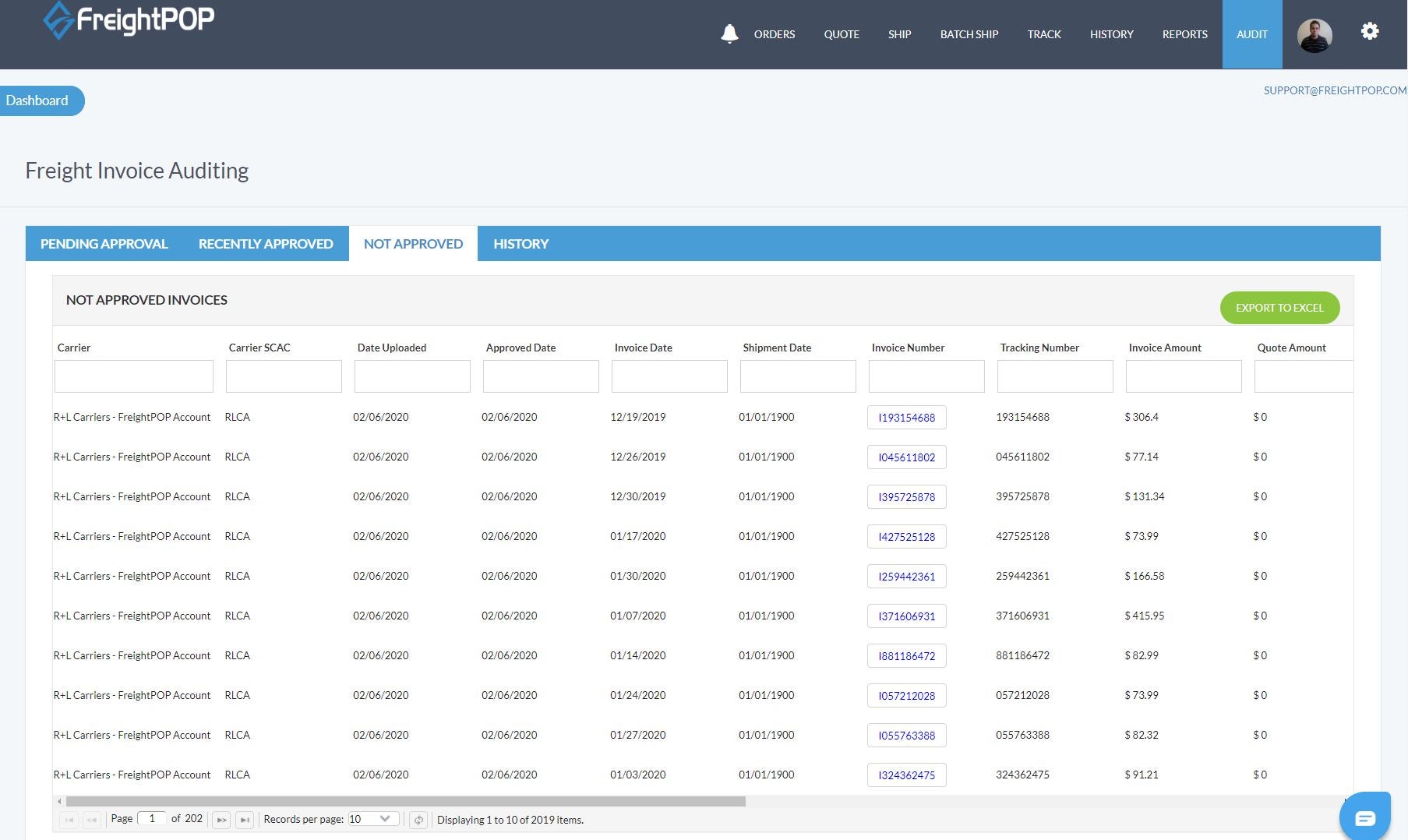Screen dimensions: 1408x840
Task: Open invoice I045611802
Action: click(906, 457)
